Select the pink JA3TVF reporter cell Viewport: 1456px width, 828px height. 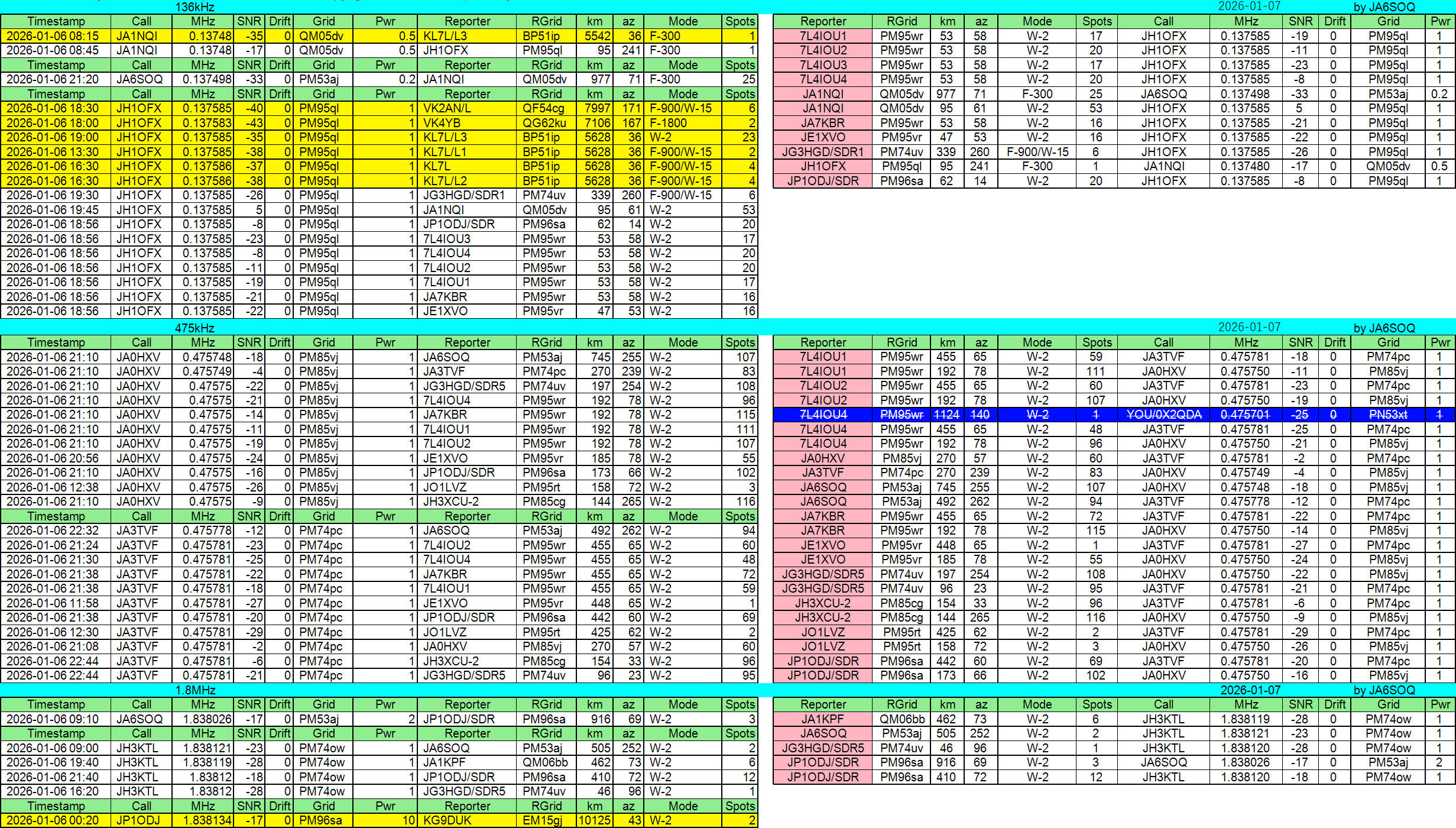822,473
